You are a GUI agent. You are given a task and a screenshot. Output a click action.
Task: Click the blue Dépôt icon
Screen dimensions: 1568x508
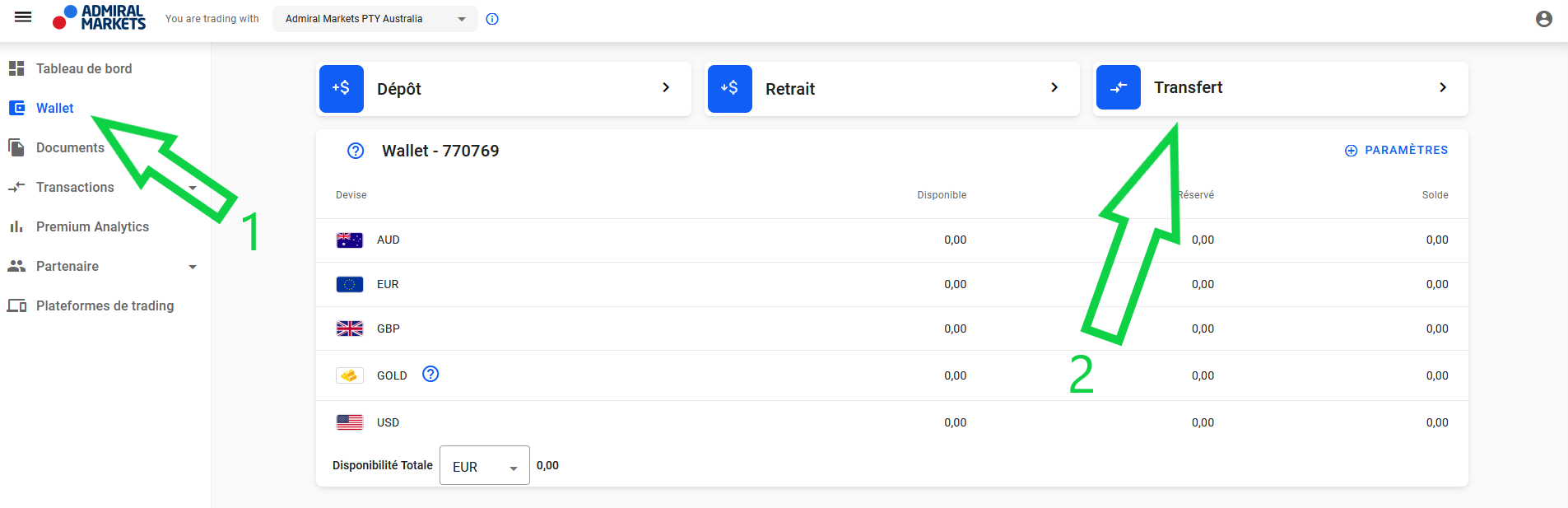point(341,88)
